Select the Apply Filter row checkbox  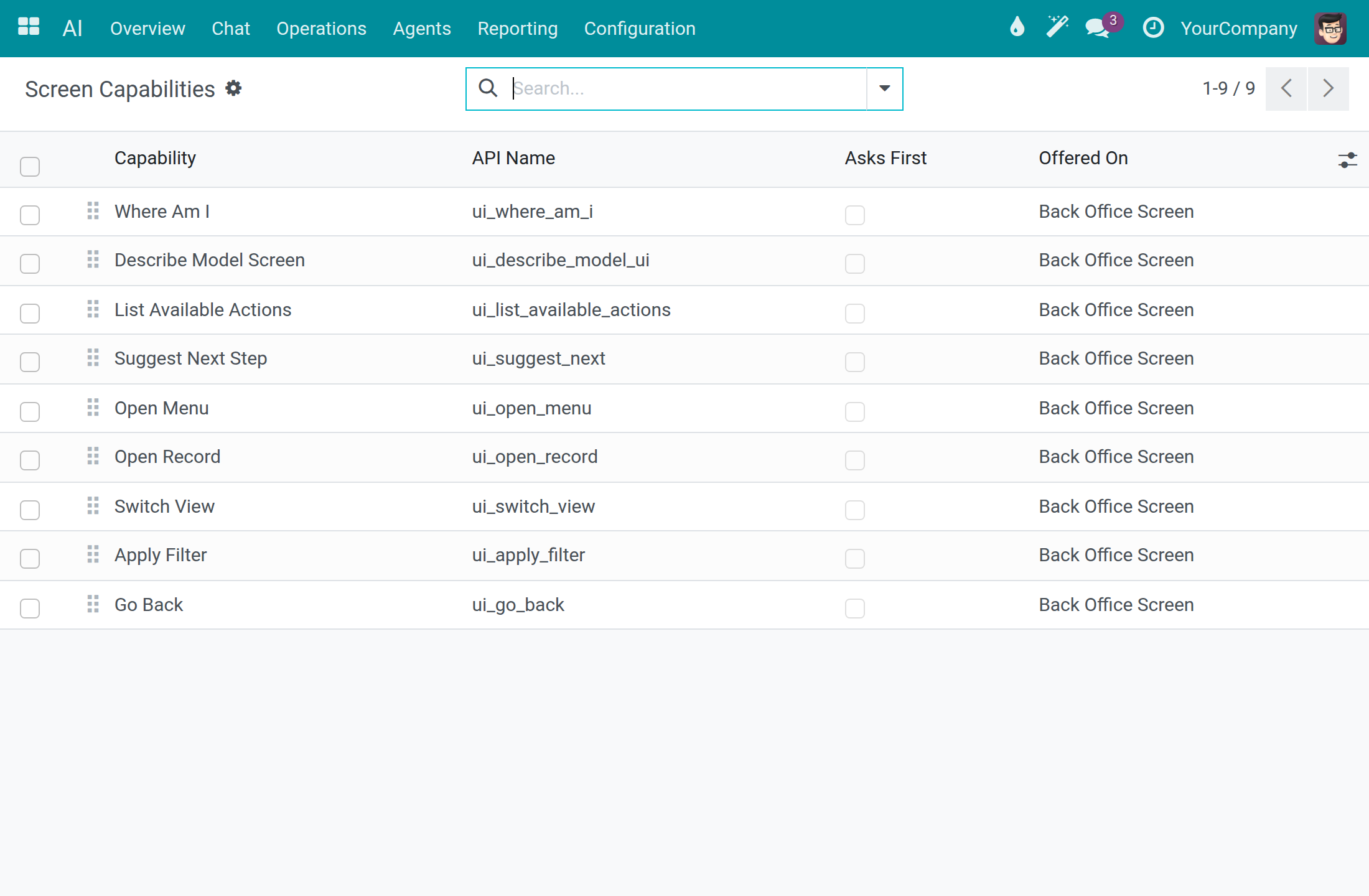click(30, 559)
